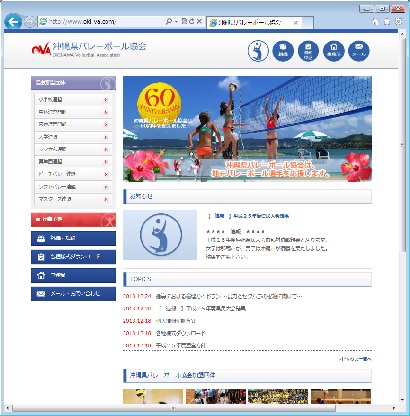
Task: Reload the page with the refresh icon
Action: (x=192, y=22)
